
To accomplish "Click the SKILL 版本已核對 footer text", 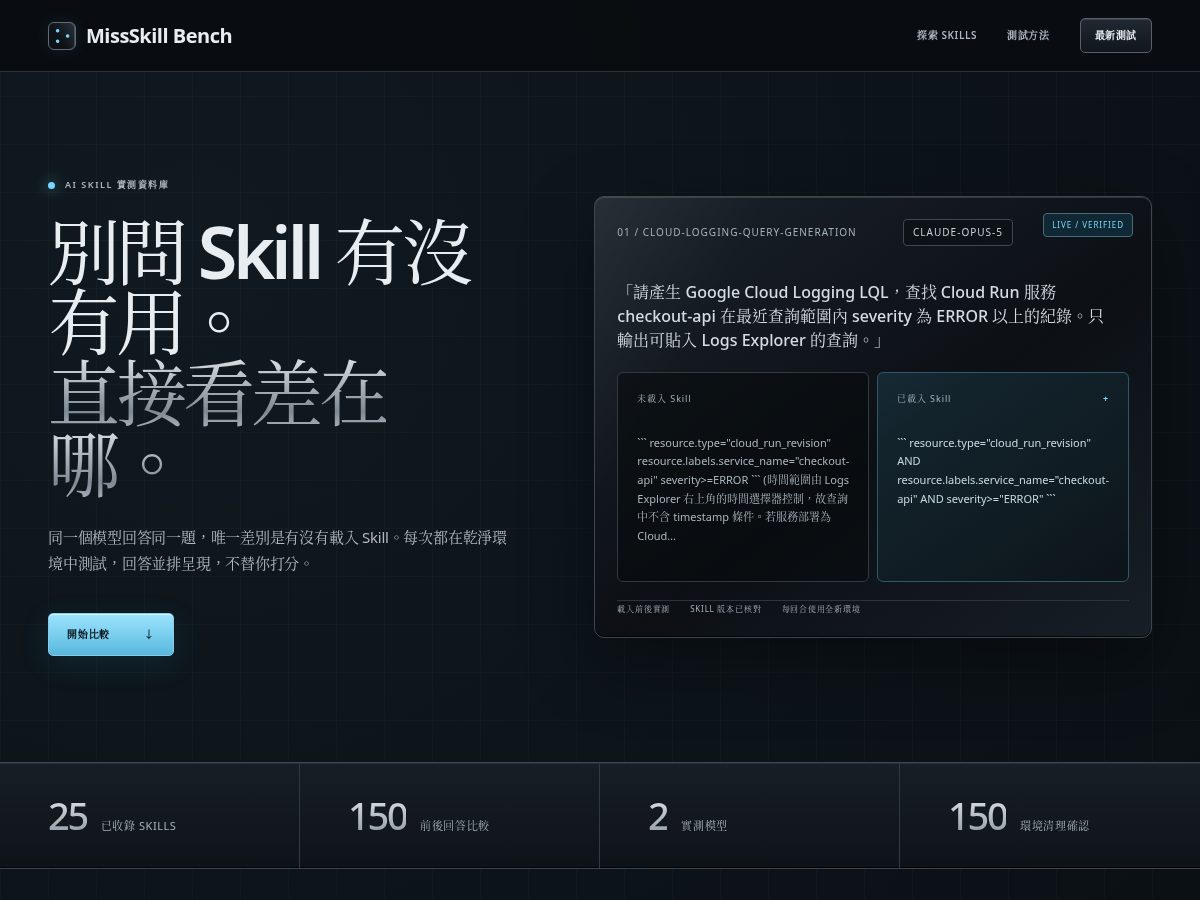I will click(725, 609).
